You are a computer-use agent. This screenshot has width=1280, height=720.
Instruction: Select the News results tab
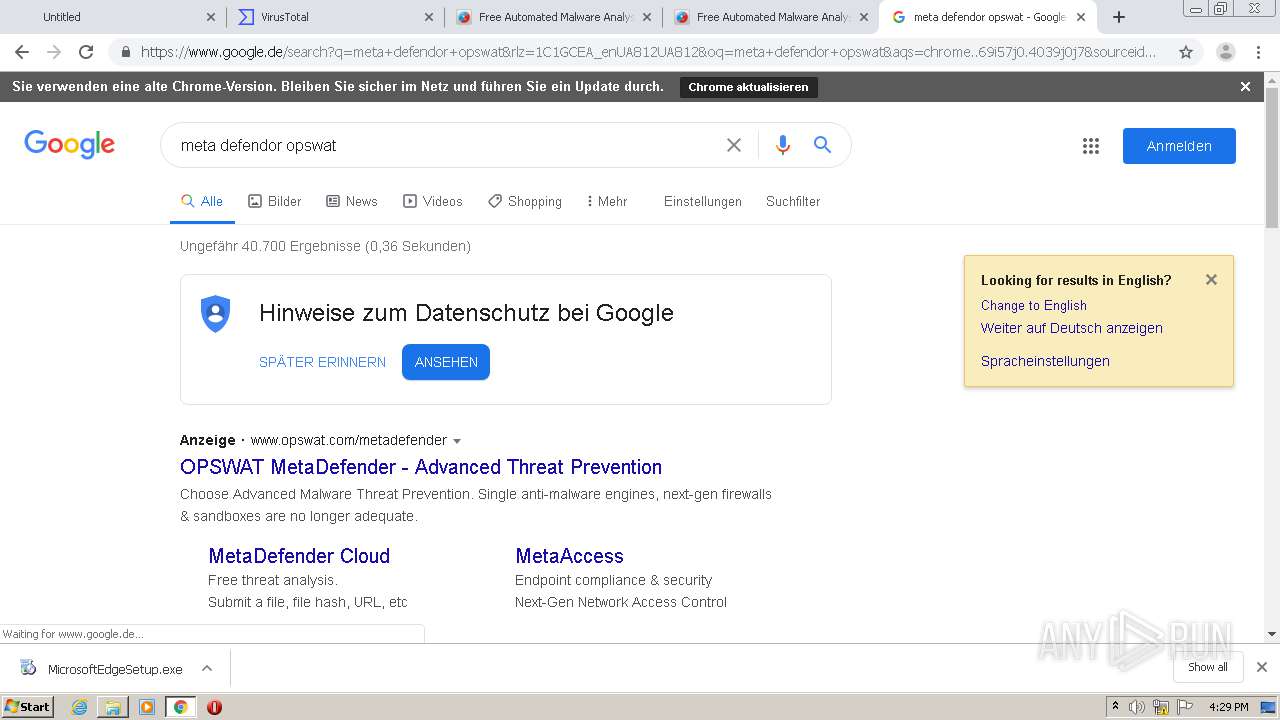pyautogui.click(x=352, y=201)
